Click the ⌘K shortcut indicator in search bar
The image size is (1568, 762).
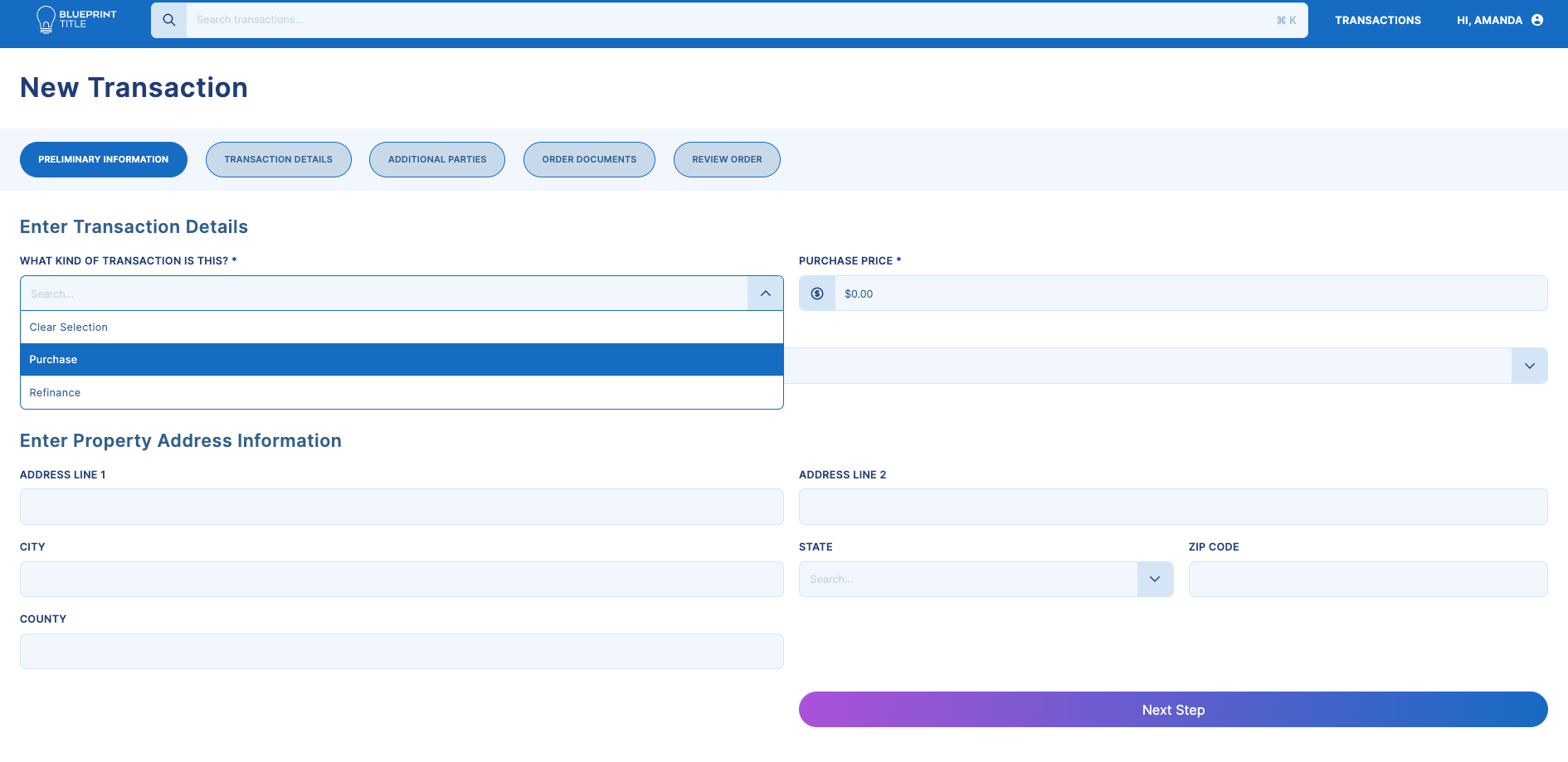(1284, 19)
